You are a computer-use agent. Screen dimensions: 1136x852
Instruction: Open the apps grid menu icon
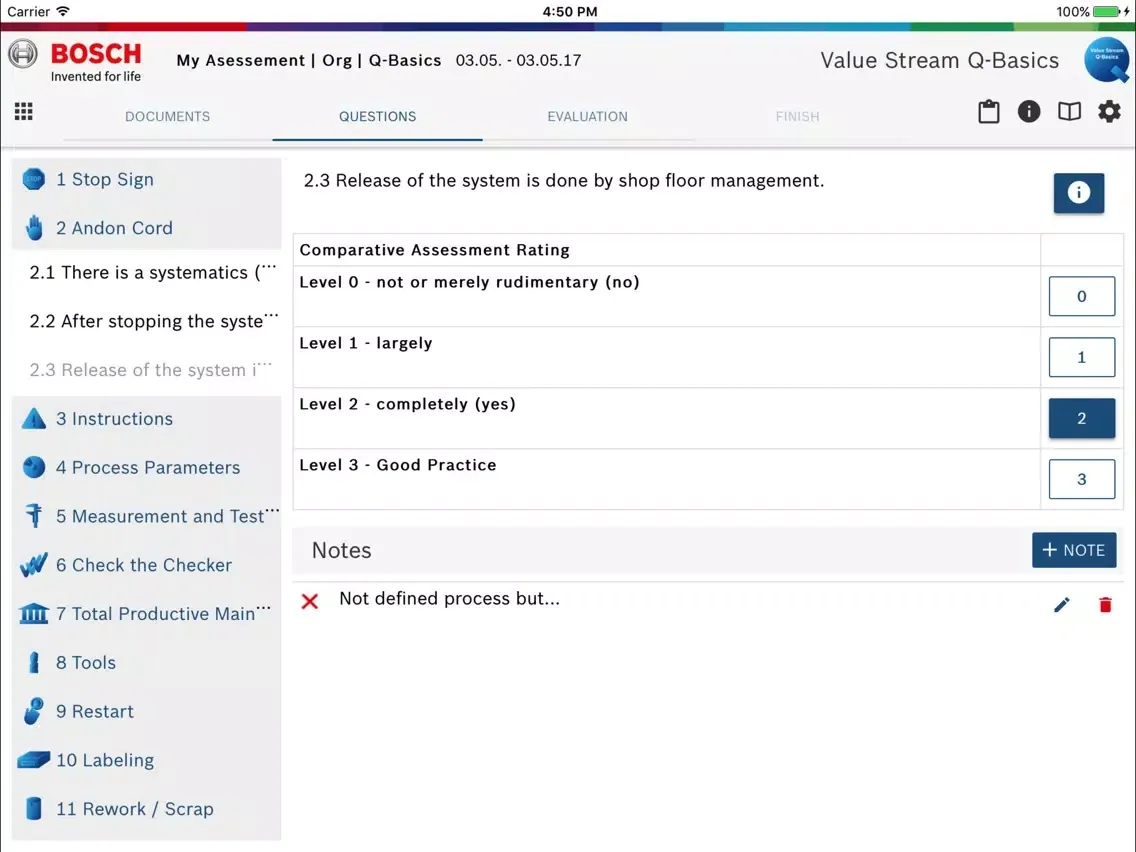24,112
